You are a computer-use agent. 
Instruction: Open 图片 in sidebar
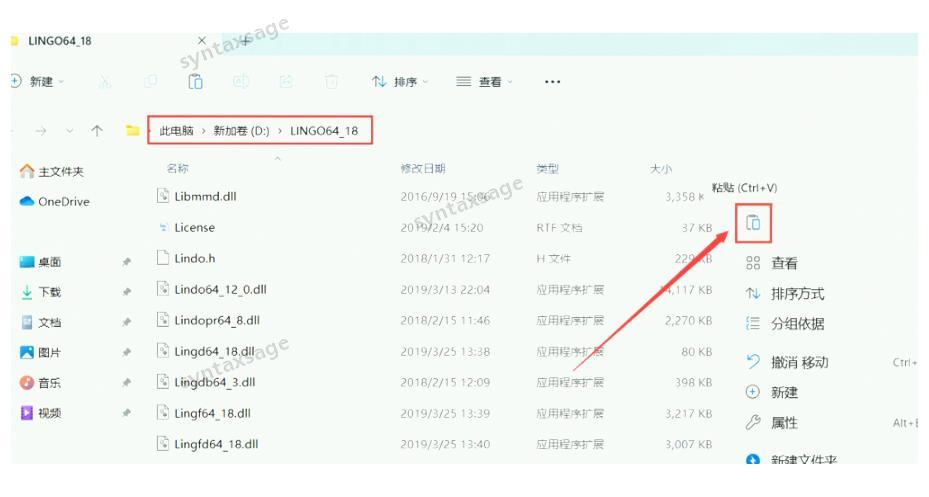40,352
